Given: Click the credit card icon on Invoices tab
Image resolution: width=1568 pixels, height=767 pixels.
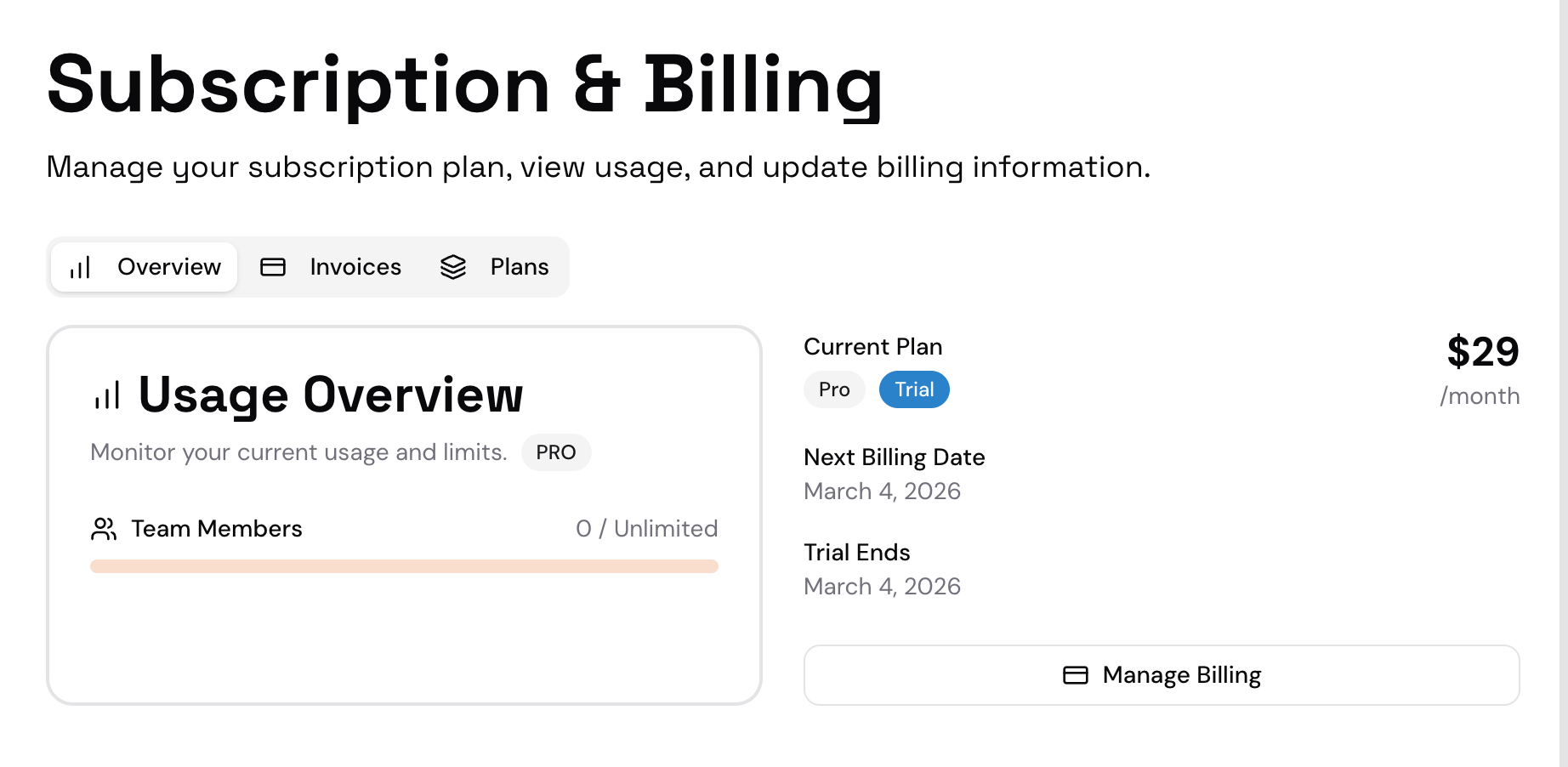Looking at the screenshot, I should click(x=273, y=267).
